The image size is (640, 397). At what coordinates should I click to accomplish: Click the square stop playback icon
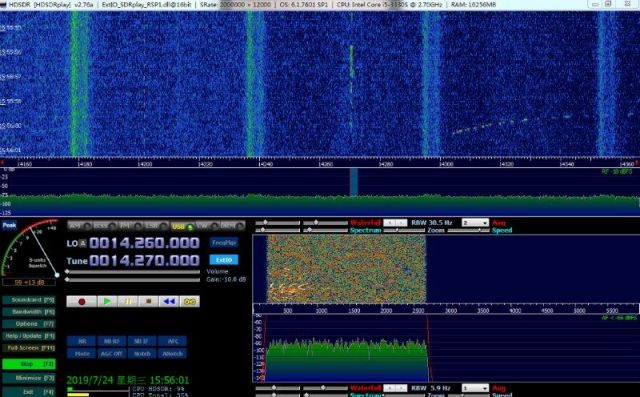pyautogui.click(x=149, y=302)
